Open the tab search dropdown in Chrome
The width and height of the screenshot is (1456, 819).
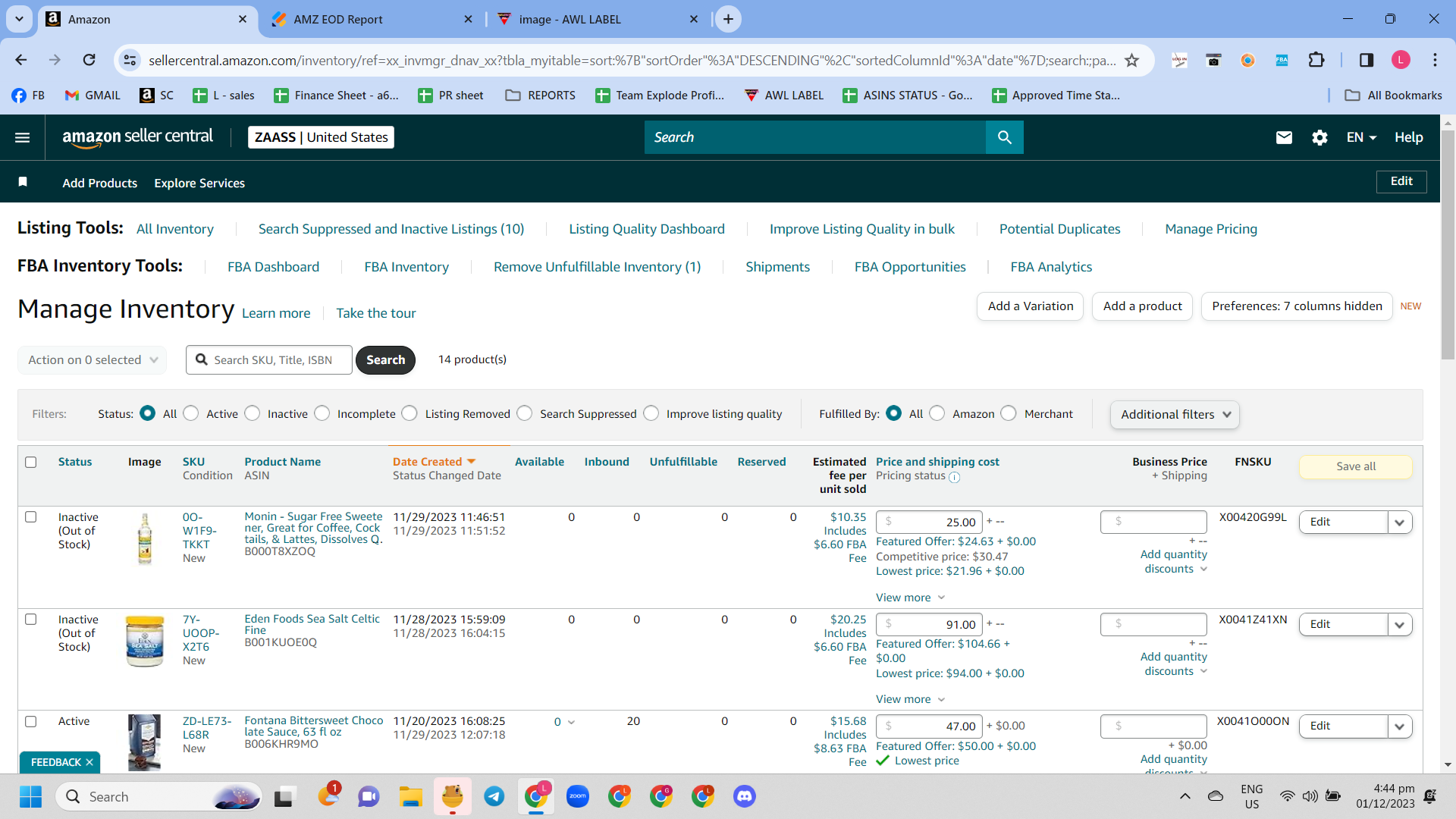(19, 19)
